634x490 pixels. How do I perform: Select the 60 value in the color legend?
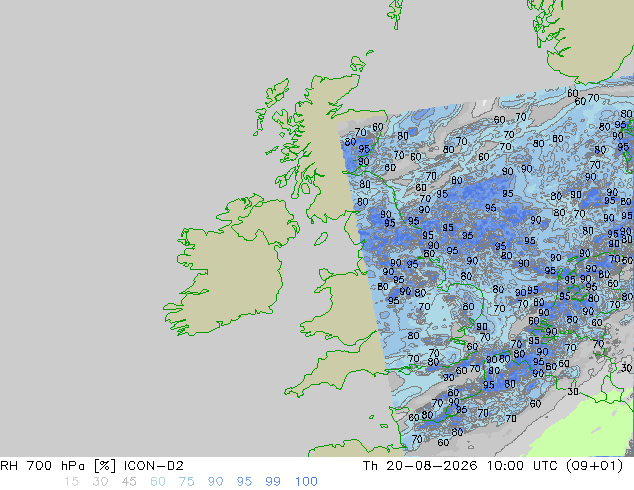coord(158,482)
